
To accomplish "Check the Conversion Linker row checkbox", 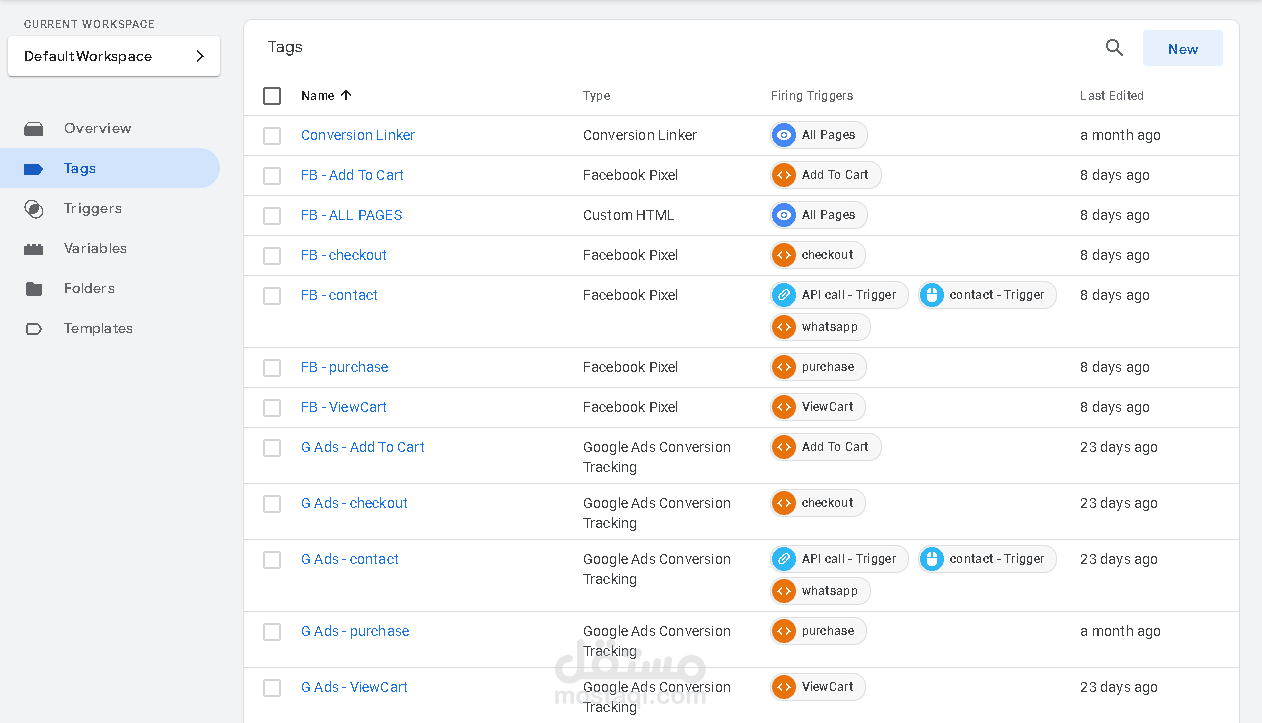I will [x=272, y=136].
